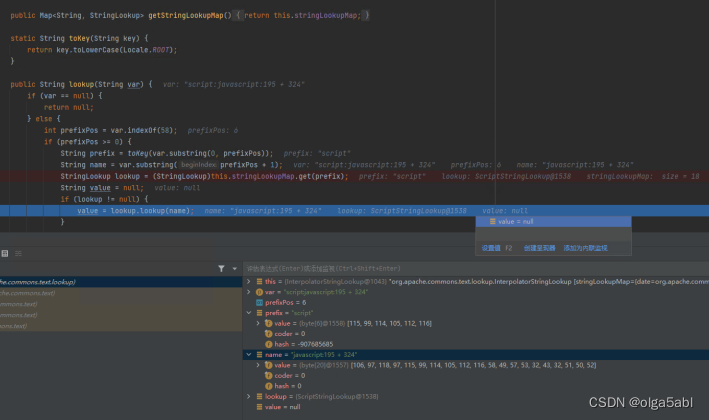The height and width of the screenshot is (420, 709).
Task: Click the field icon of byte[20] value
Action: 269,365
